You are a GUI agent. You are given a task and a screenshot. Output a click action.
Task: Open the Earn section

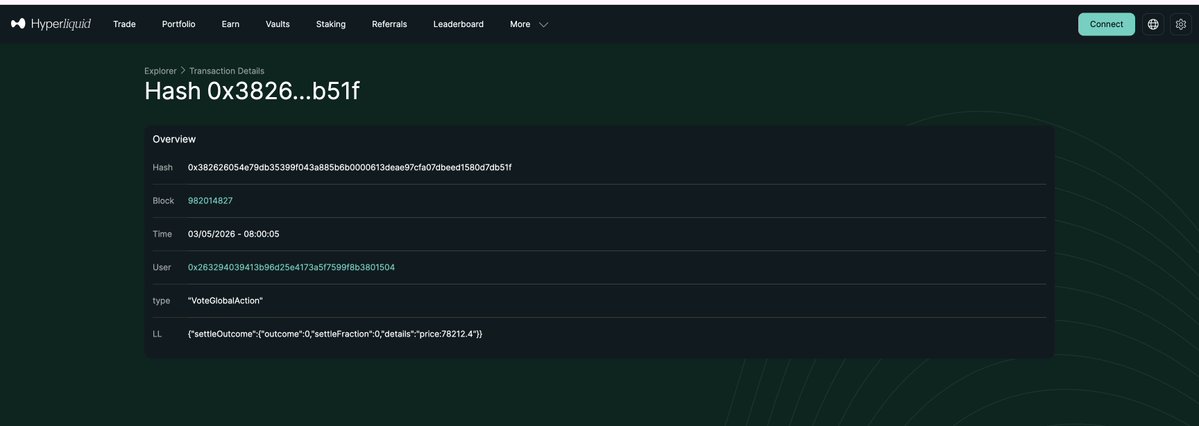tap(230, 24)
